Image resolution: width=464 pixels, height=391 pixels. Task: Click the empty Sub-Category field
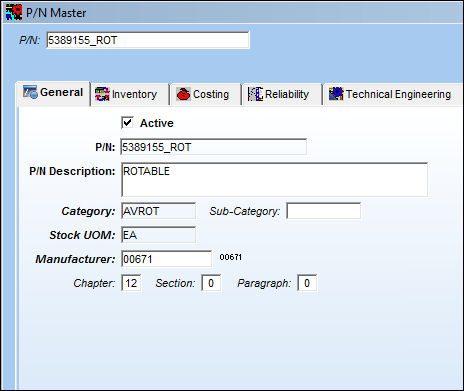point(323,211)
